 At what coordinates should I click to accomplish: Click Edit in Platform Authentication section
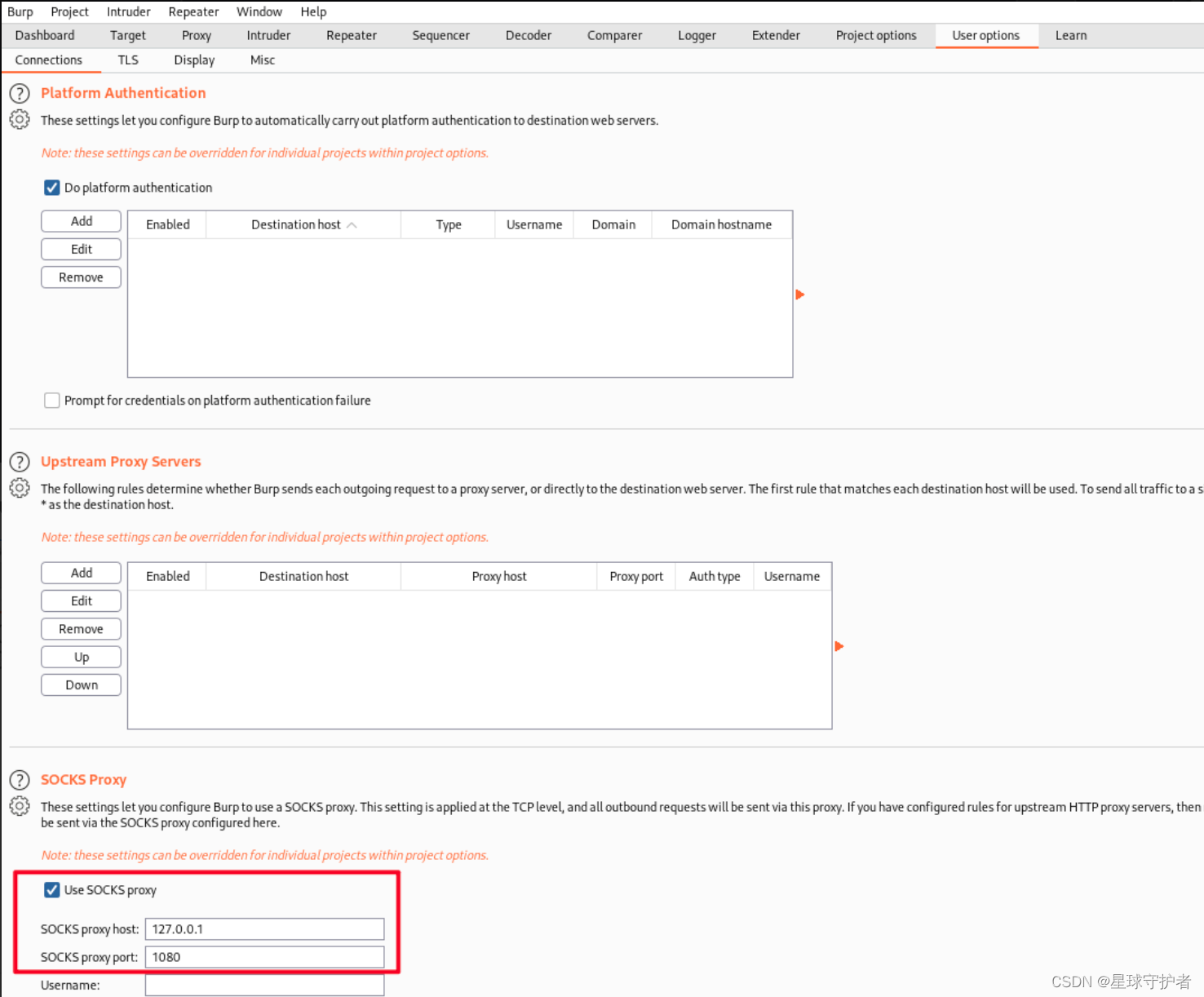click(x=82, y=250)
